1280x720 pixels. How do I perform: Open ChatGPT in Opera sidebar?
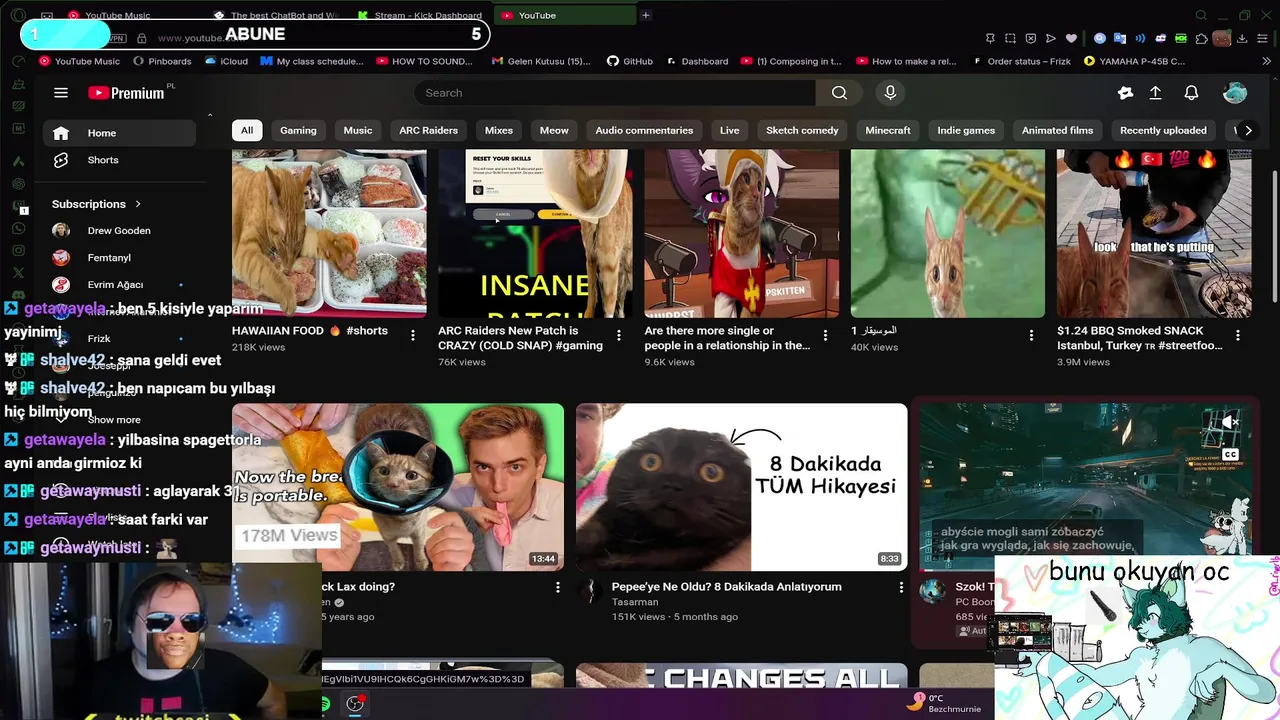pos(18,183)
